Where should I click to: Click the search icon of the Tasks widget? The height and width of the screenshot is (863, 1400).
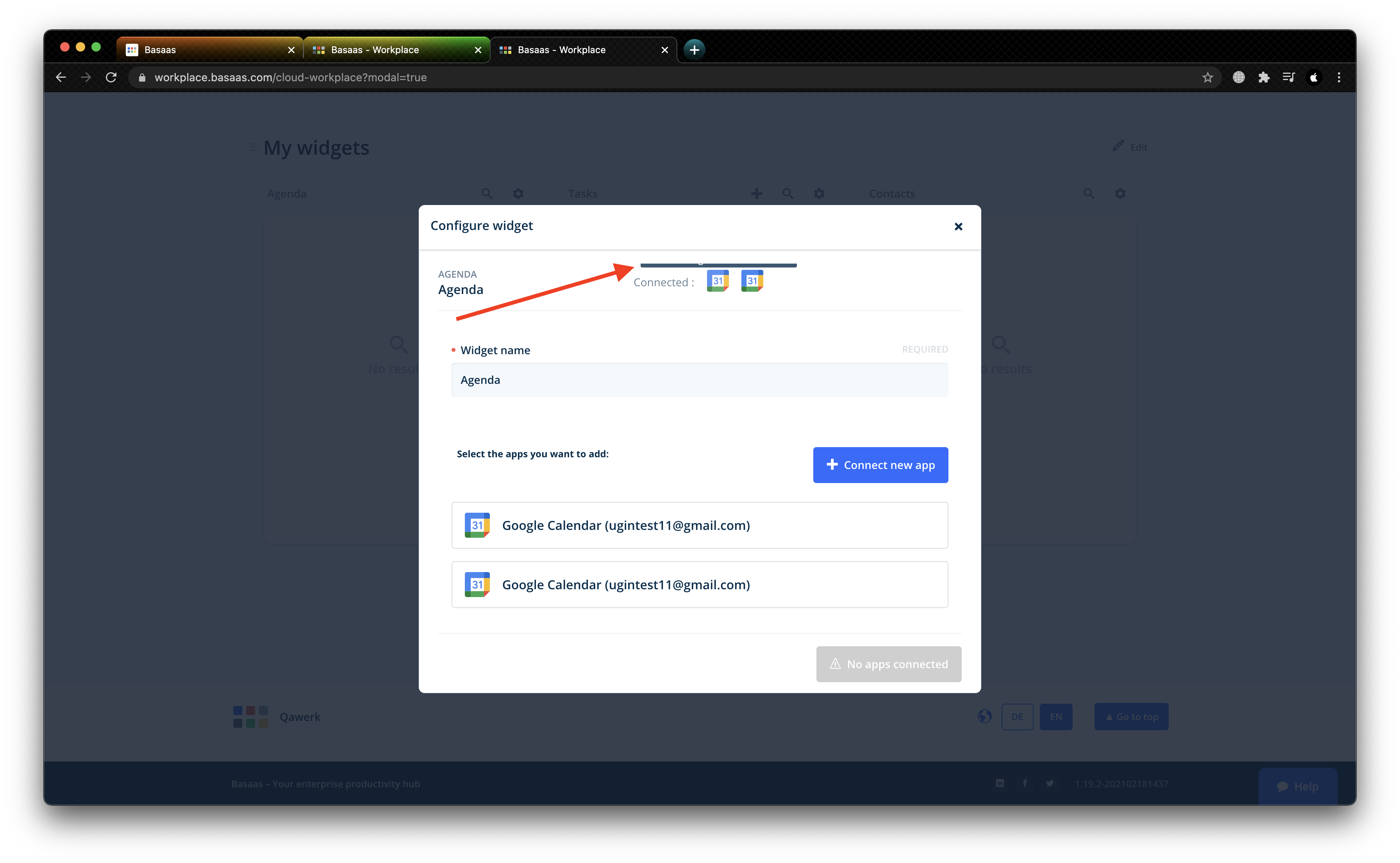pyautogui.click(x=787, y=193)
